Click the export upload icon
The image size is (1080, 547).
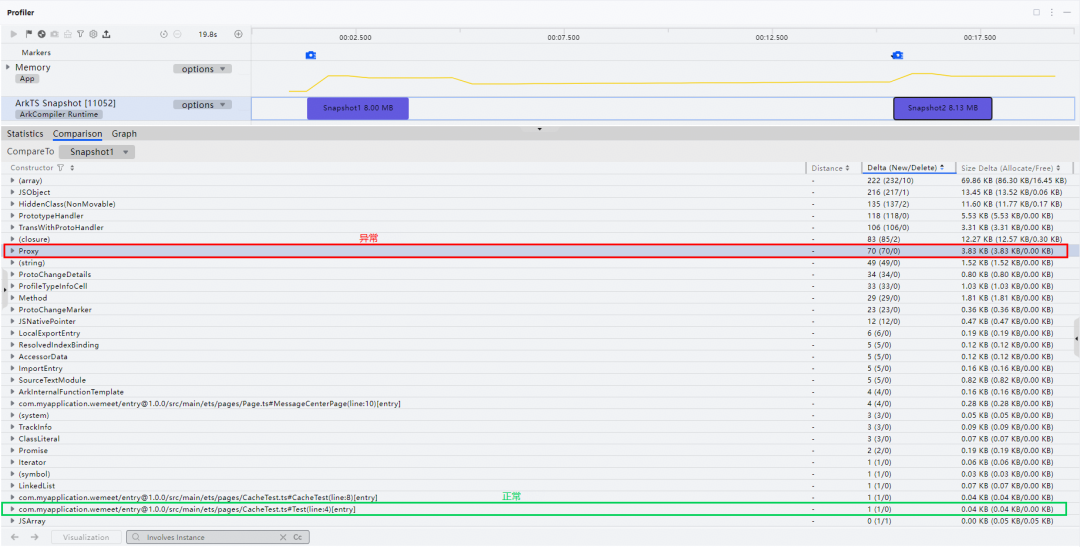[106, 34]
